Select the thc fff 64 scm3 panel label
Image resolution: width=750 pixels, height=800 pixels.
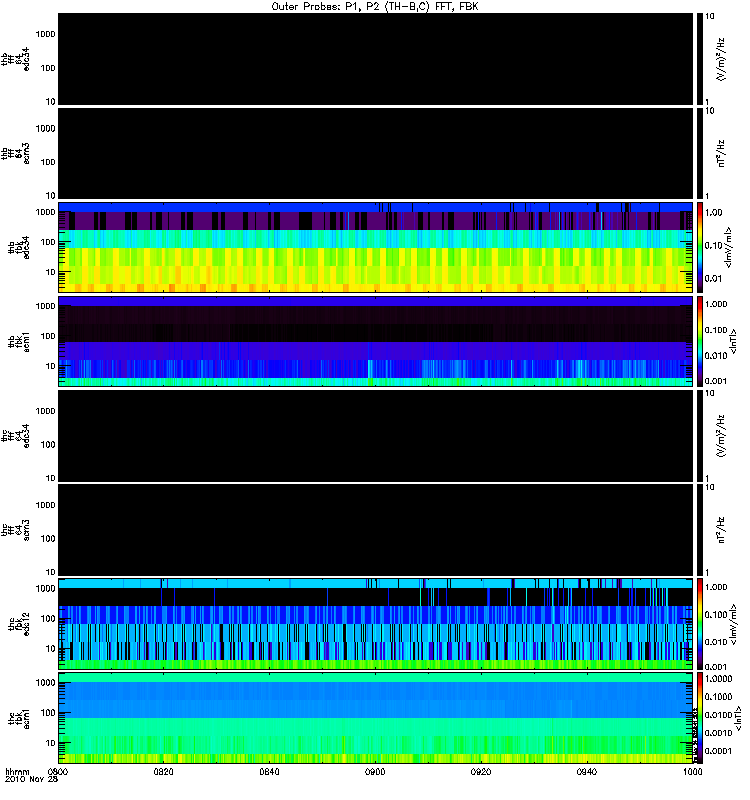15,530
